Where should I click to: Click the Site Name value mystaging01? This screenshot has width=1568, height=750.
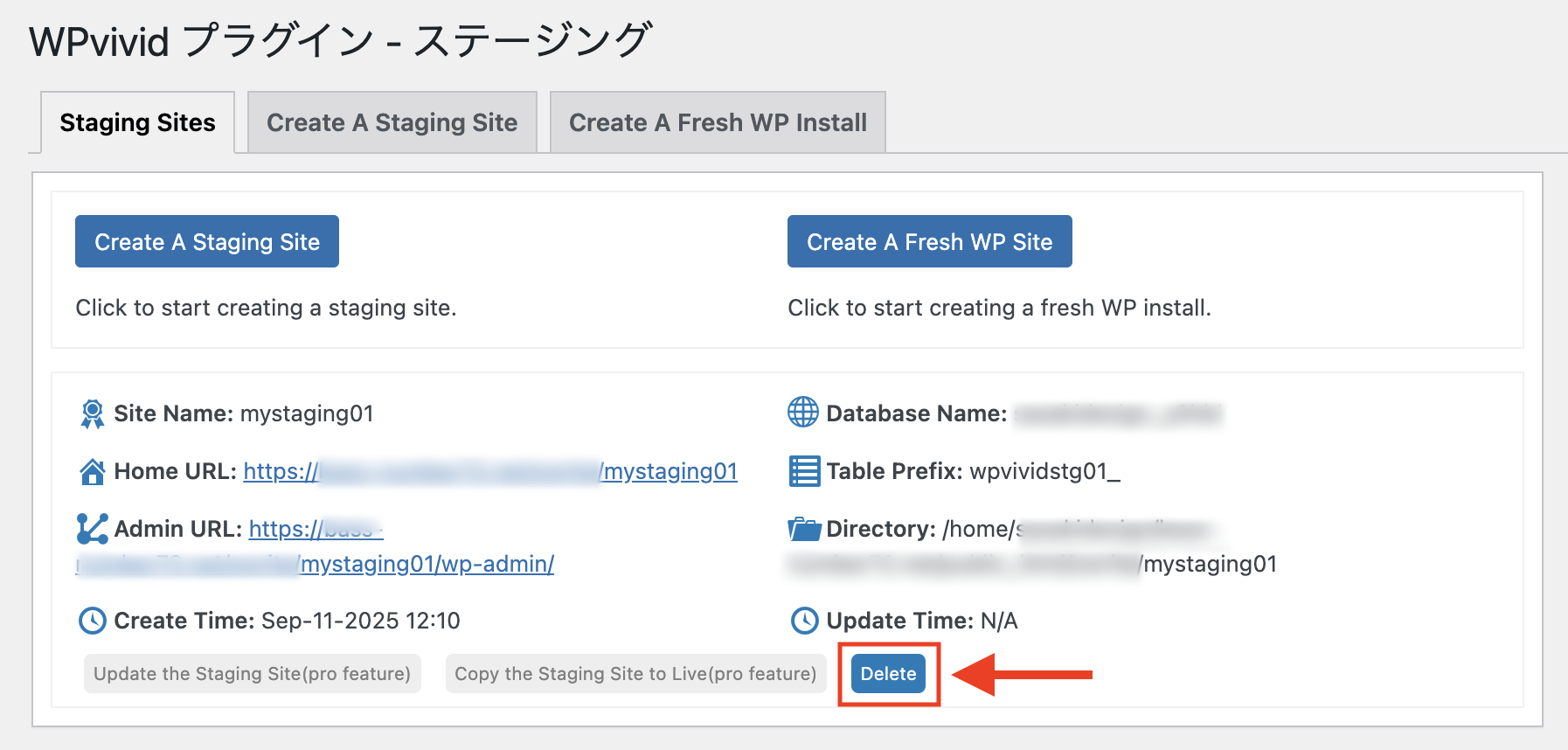click(307, 413)
